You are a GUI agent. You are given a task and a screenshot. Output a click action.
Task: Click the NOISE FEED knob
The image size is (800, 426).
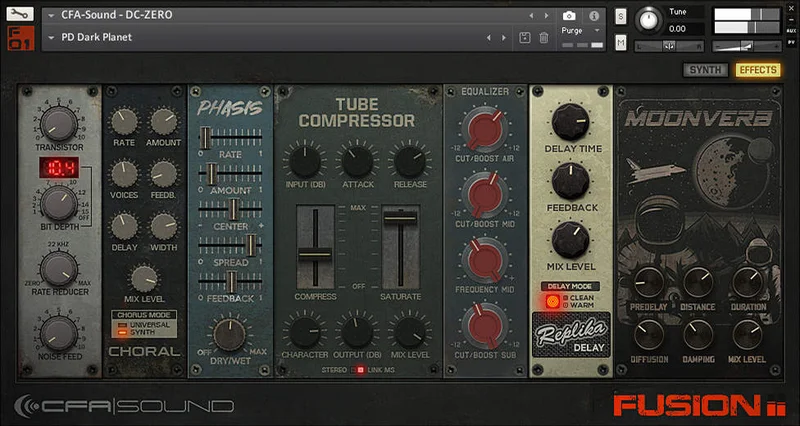(59, 333)
